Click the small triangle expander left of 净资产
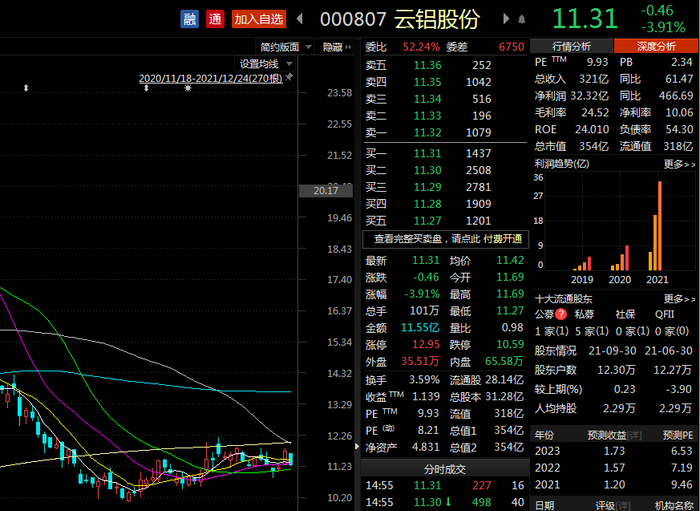700x511 pixels. (x=357, y=446)
